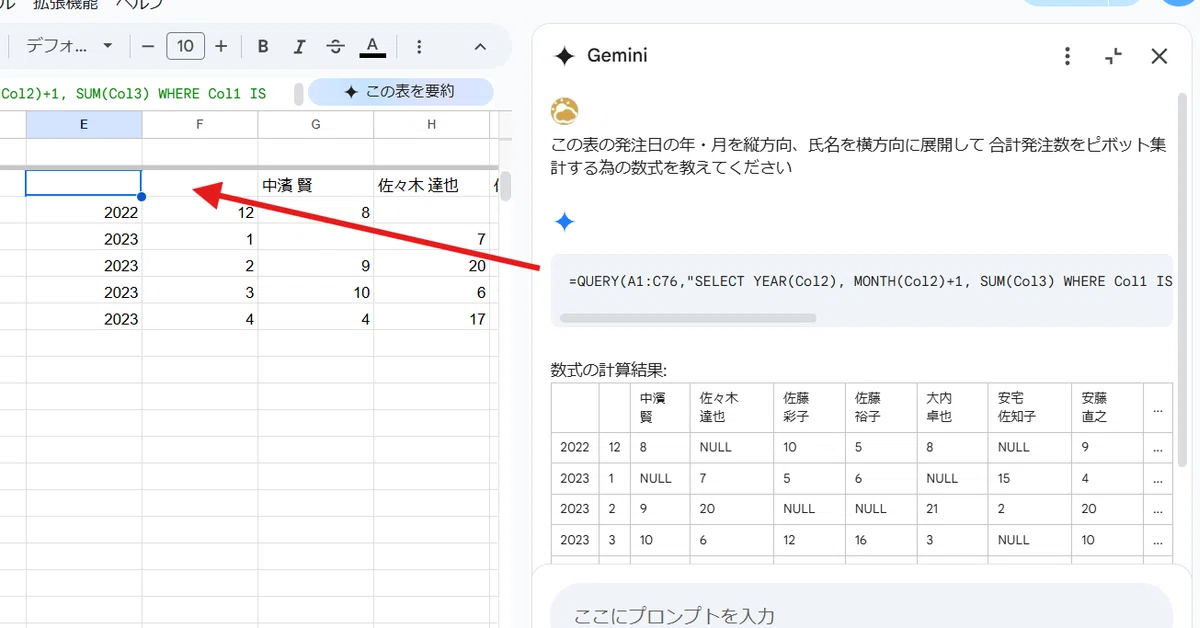Open the Gemini panel more options menu
The height and width of the screenshot is (628, 1200).
coord(1067,56)
